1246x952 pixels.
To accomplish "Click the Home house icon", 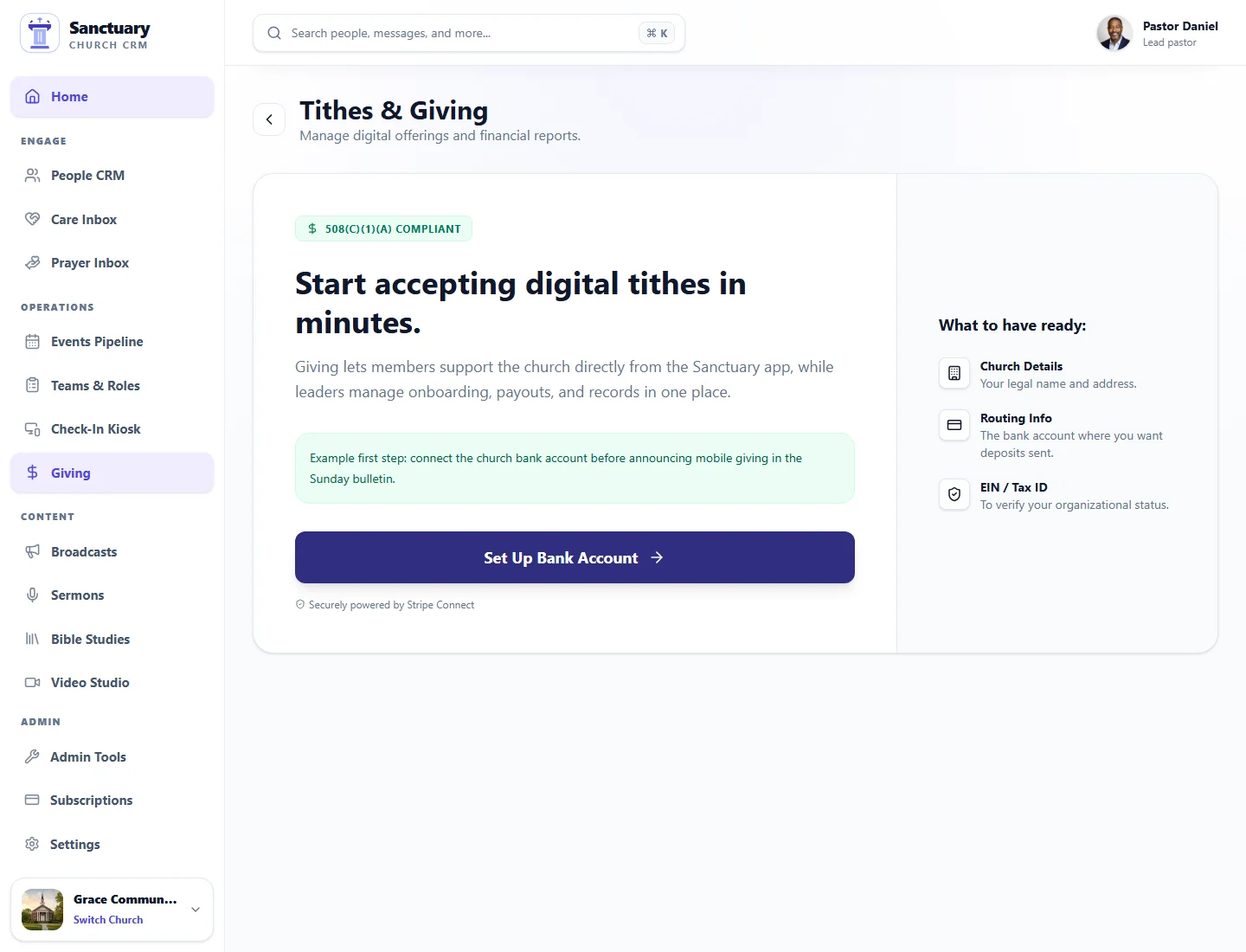I will pos(32,97).
